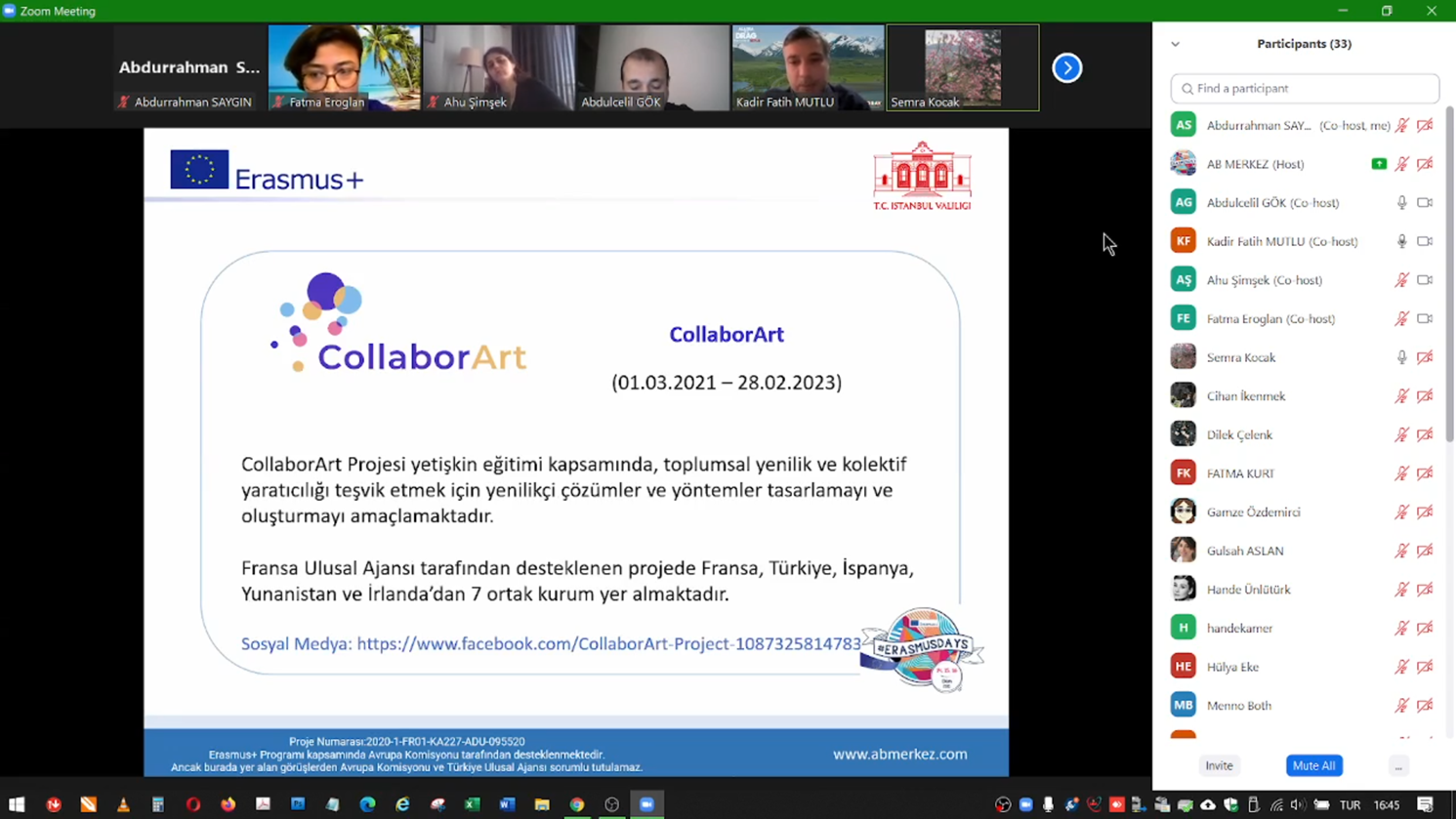Select FATMA KURT in the participant list
1456x819 pixels.
click(1240, 473)
